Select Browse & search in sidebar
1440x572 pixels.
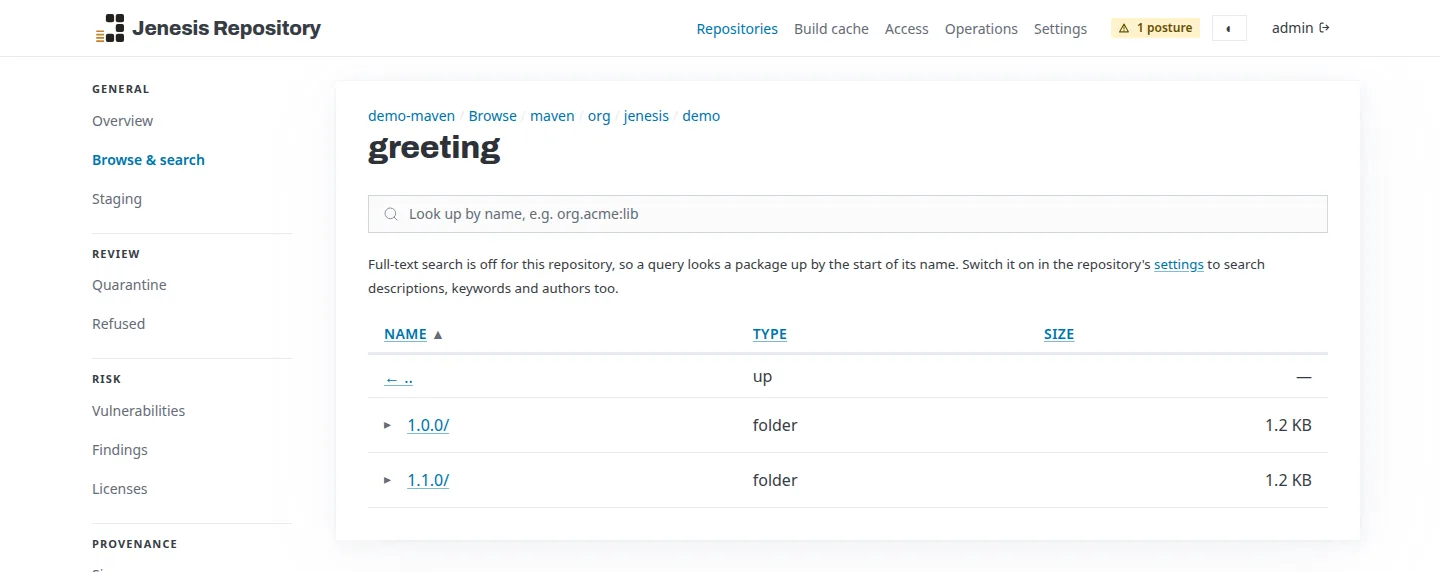coord(148,160)
